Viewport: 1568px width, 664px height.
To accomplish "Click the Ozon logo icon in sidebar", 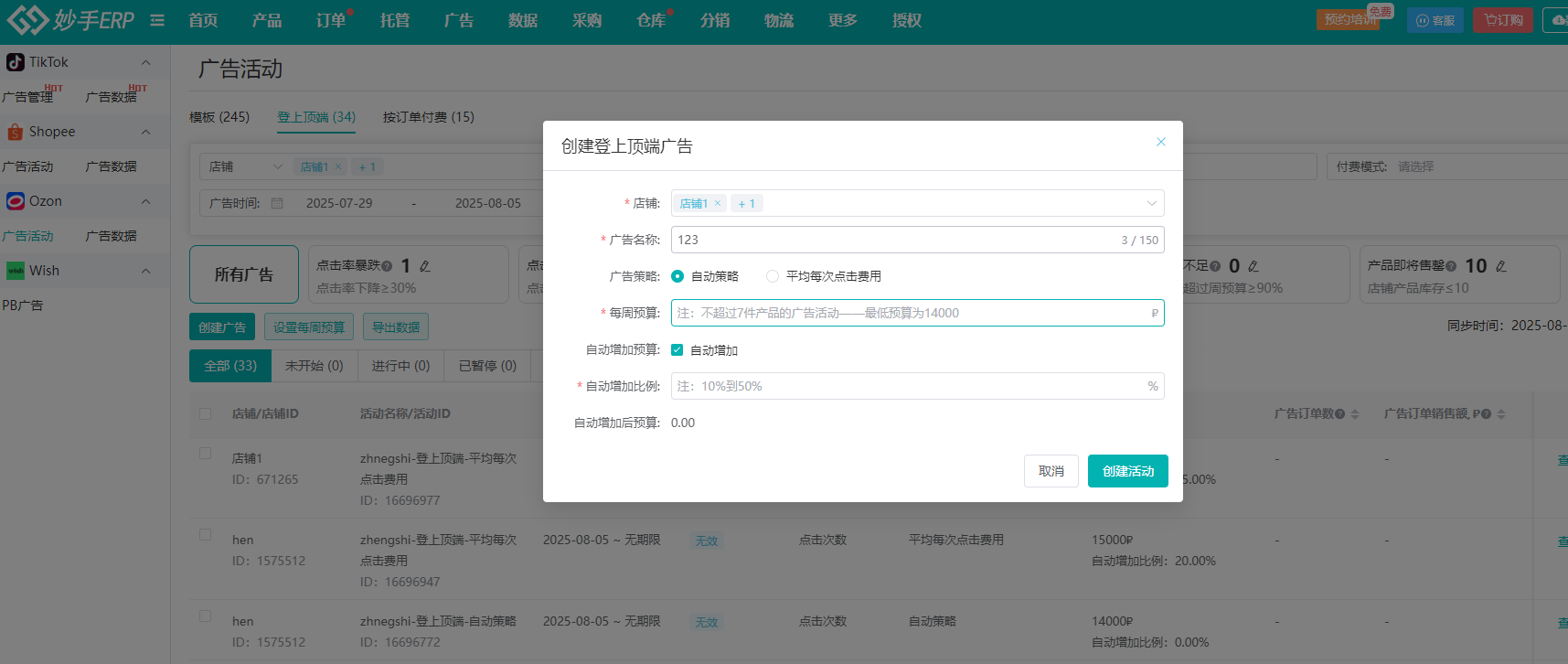I will pos(15,201).
